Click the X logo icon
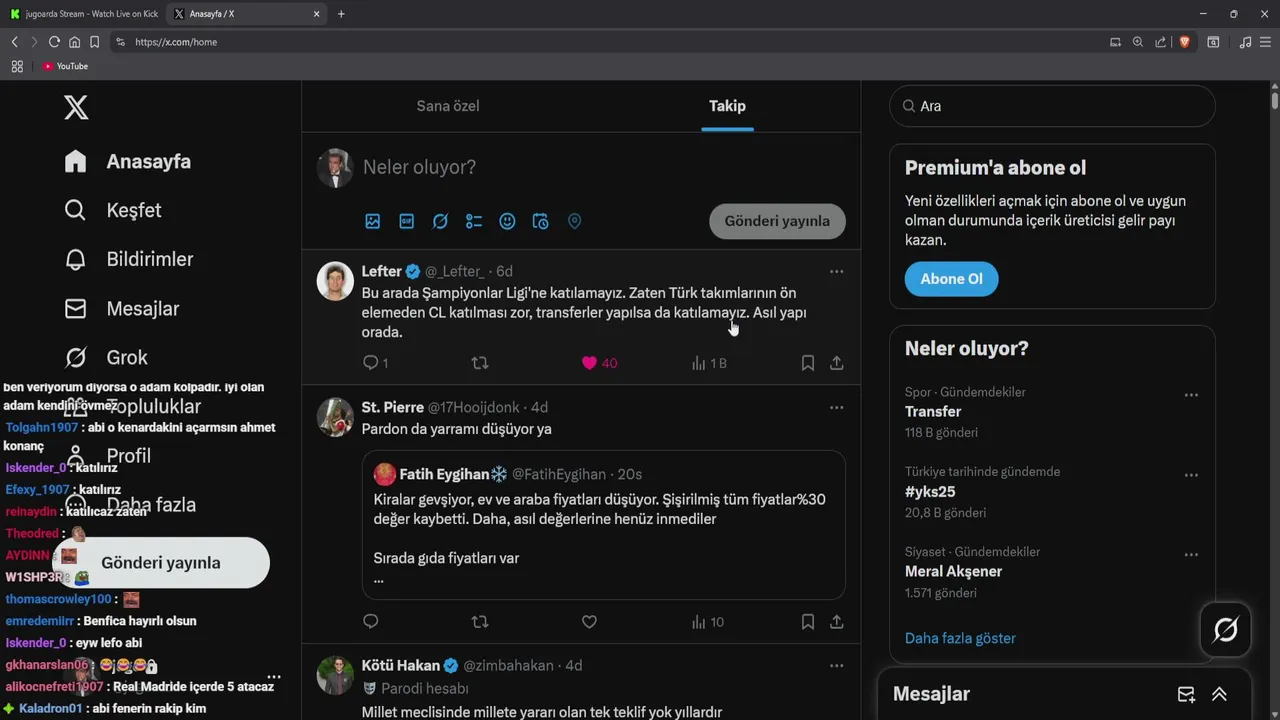This screenshot has height=720, width=1280. [76, 107]
